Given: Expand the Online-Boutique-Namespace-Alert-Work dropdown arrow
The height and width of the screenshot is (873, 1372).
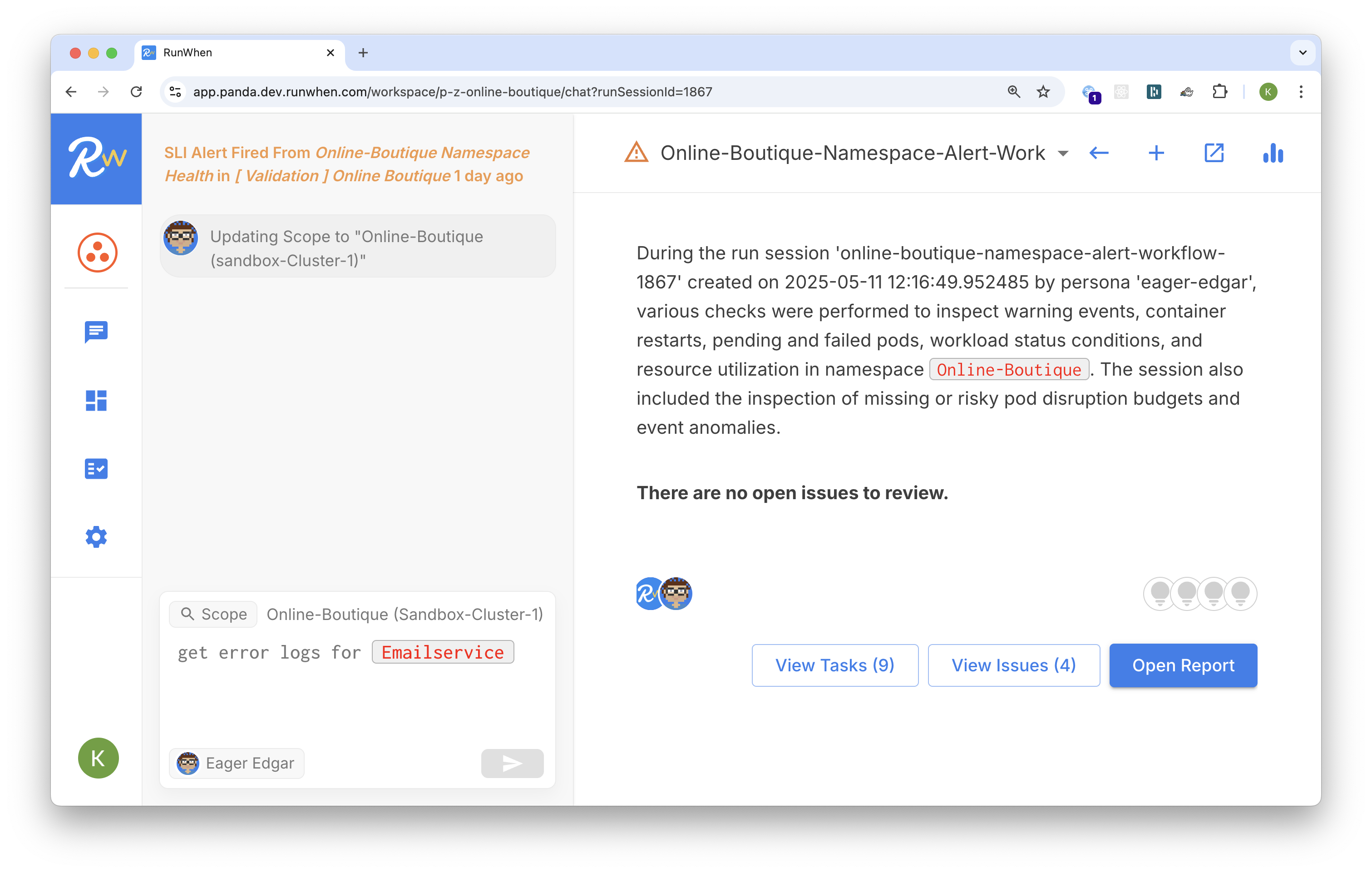Looking at the screenshot, I should click(1063, 154).
